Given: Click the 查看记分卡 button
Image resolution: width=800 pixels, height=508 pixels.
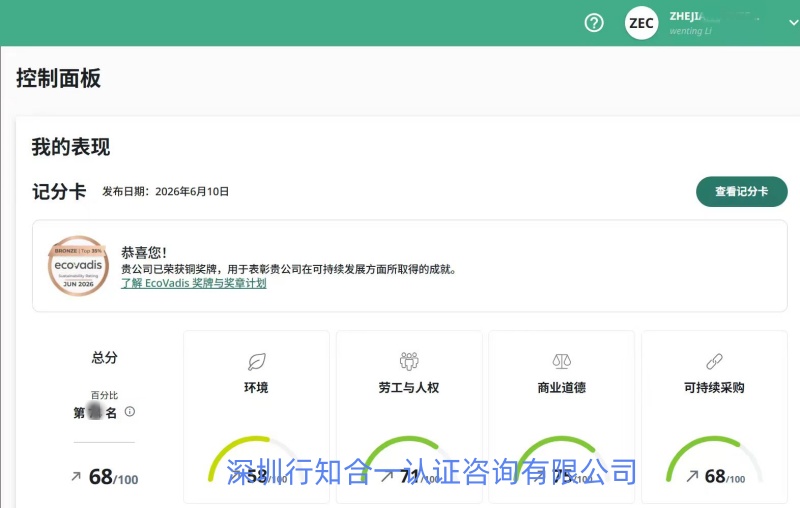Looking at the screenshot, I should click(741, 192).
